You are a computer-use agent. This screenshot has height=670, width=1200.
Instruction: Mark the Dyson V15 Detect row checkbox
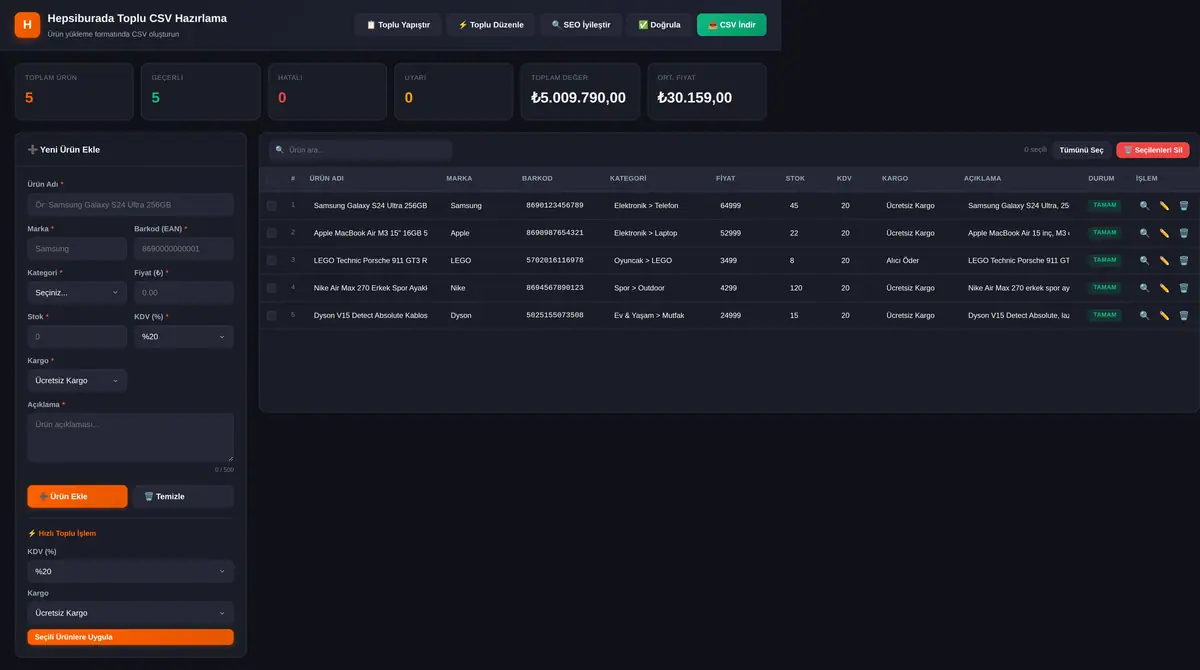click(x=271, y=315)
